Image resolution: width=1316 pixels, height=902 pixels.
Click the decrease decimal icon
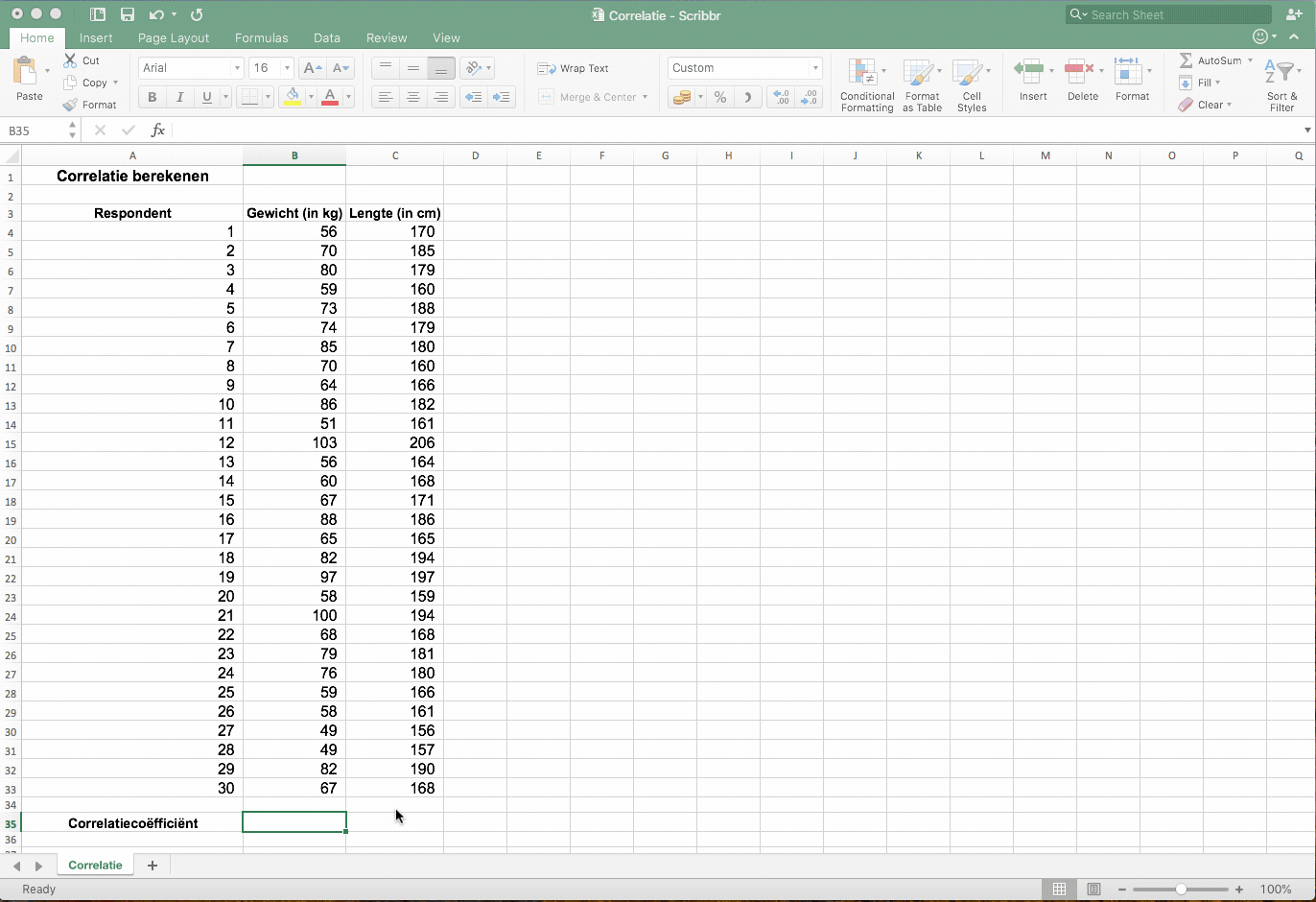point(809,97)
